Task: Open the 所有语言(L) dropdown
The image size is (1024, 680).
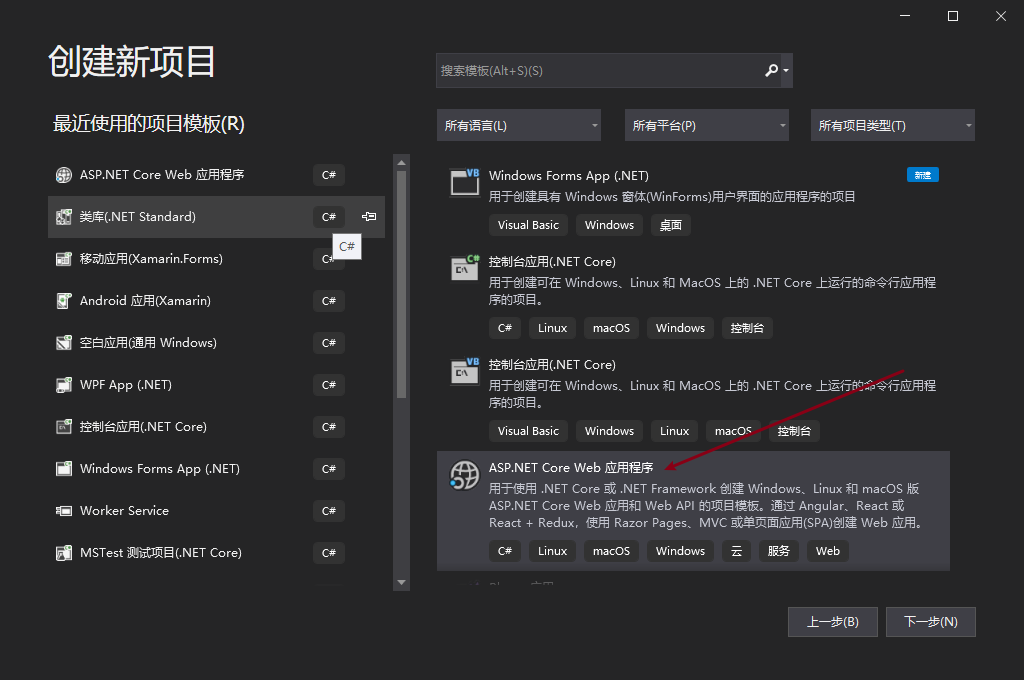Action: point(518,125)
